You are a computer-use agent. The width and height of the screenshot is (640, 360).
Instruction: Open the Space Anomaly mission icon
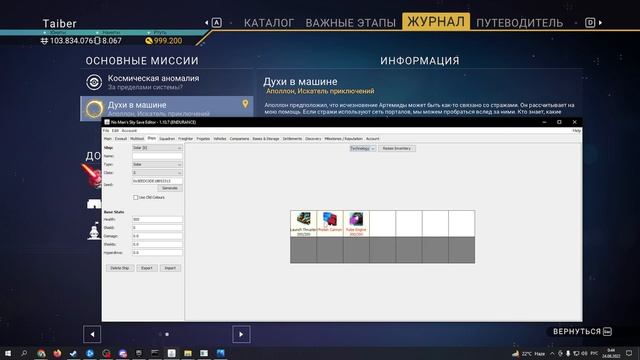94,82
